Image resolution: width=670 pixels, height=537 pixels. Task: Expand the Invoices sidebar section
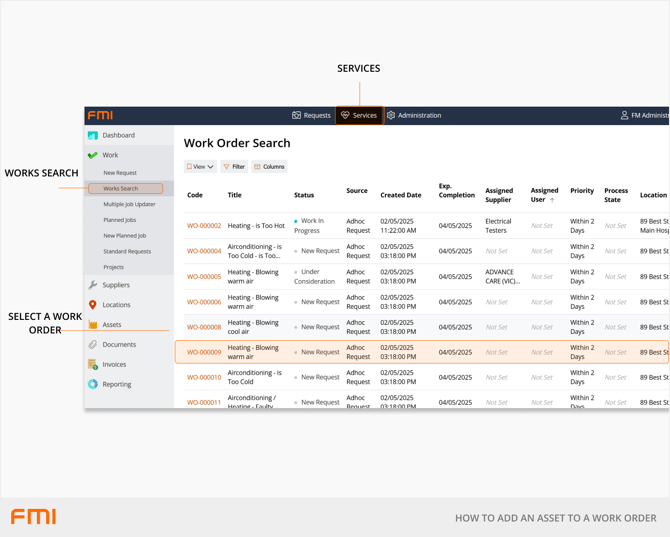pos(129,364)
